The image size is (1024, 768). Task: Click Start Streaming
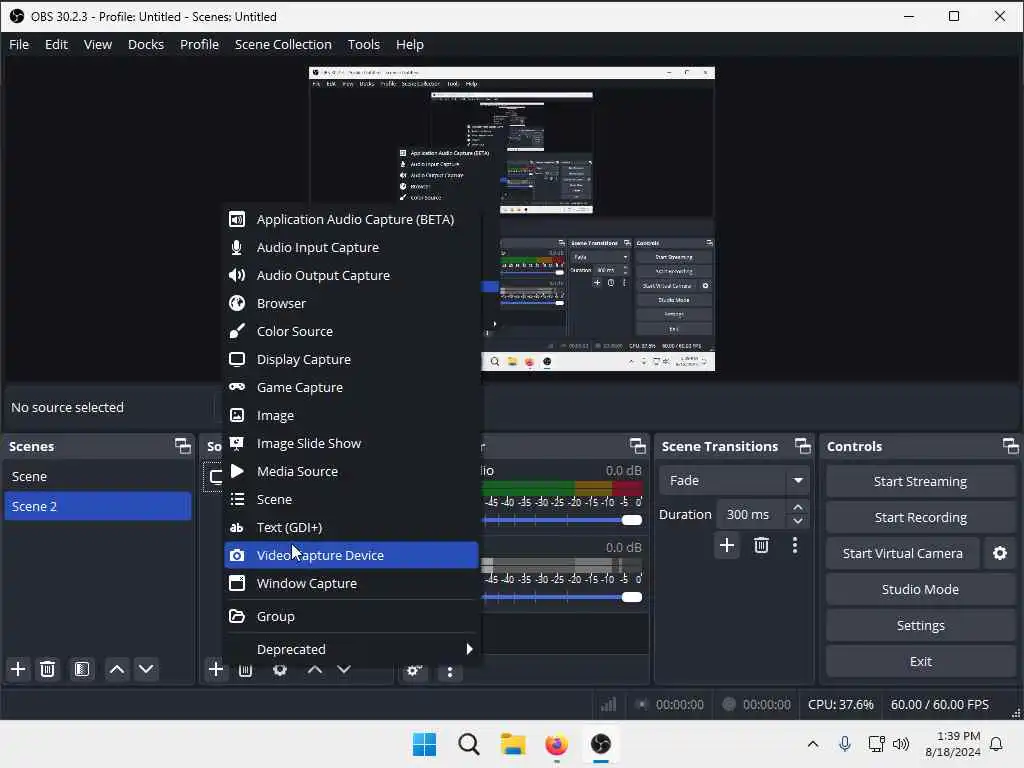pos(920,481)
